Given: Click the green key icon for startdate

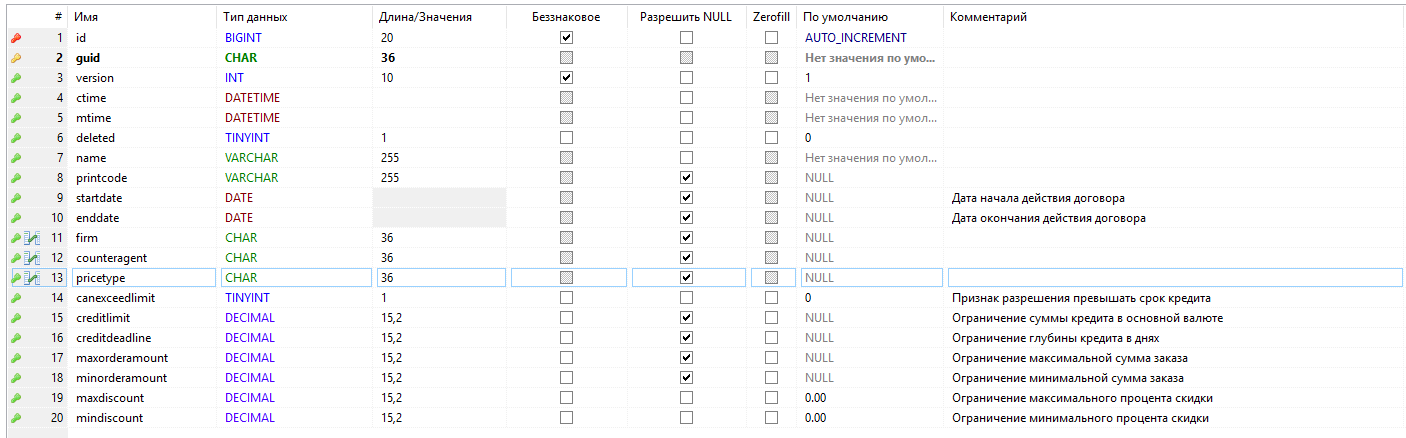Looking at the screenshot, I should pos(15,198).
